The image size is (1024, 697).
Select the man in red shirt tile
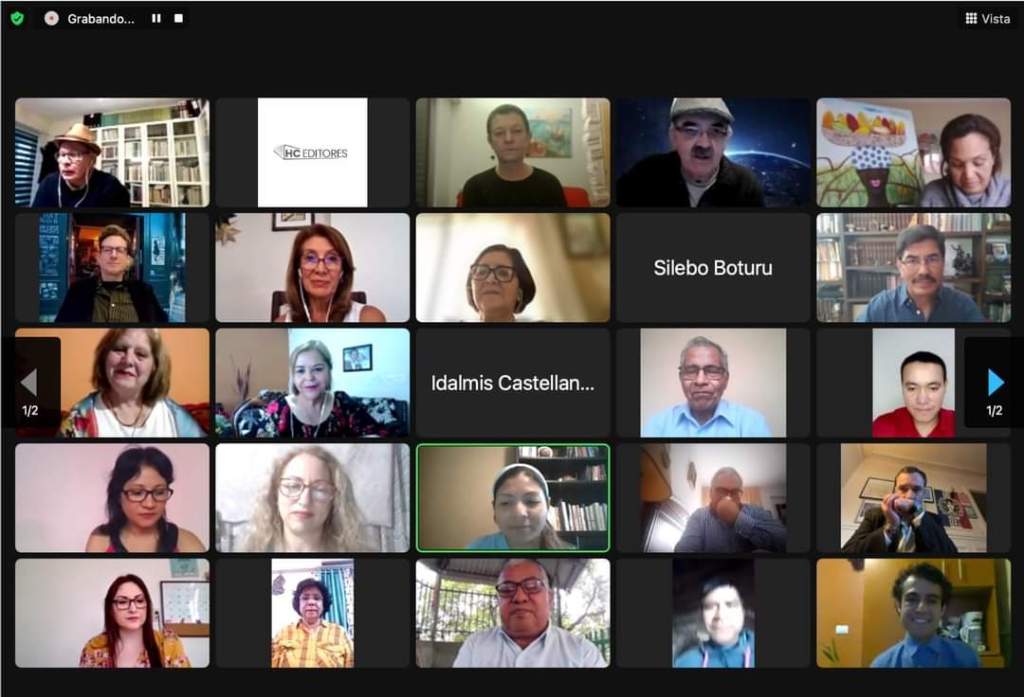pos(914,382)
